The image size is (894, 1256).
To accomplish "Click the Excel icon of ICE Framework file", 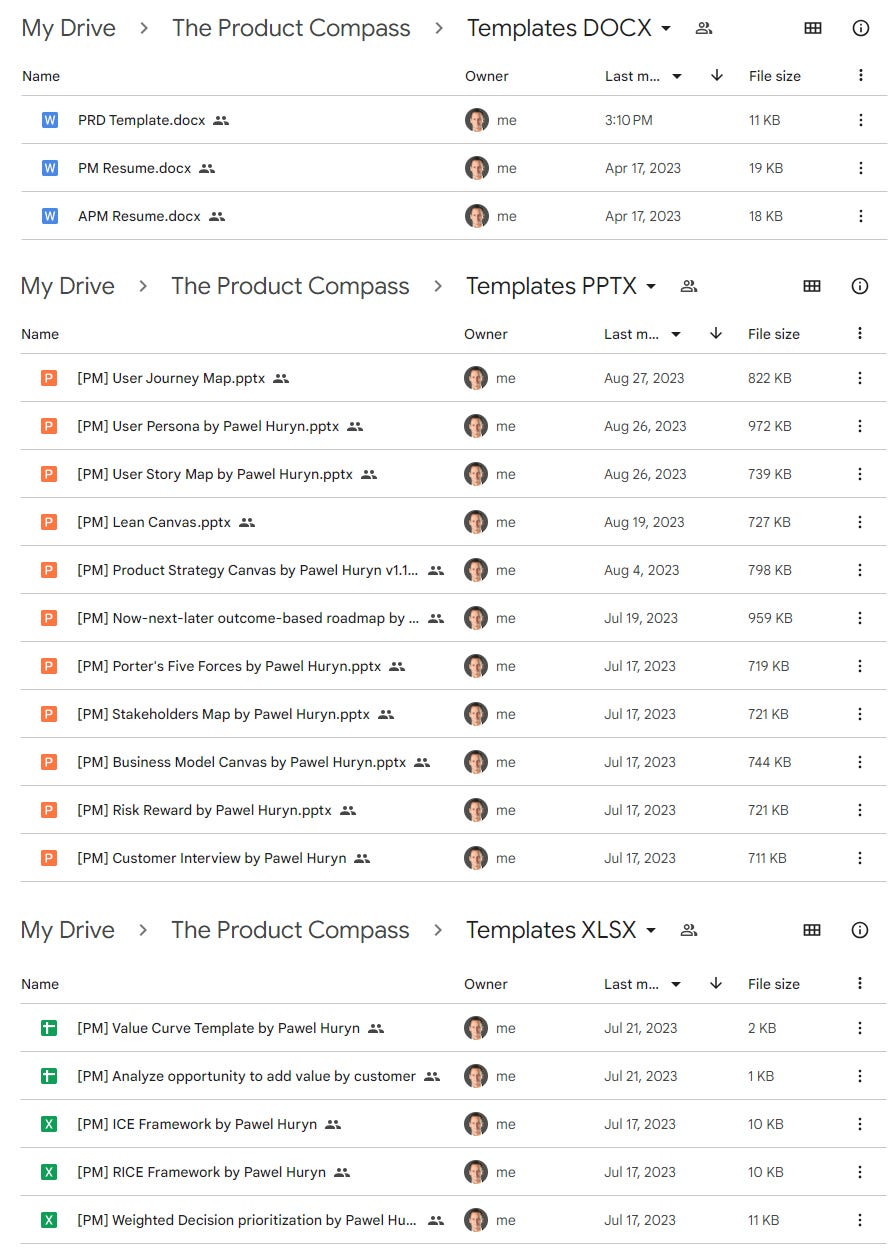I will click(x=49, y=1124).
